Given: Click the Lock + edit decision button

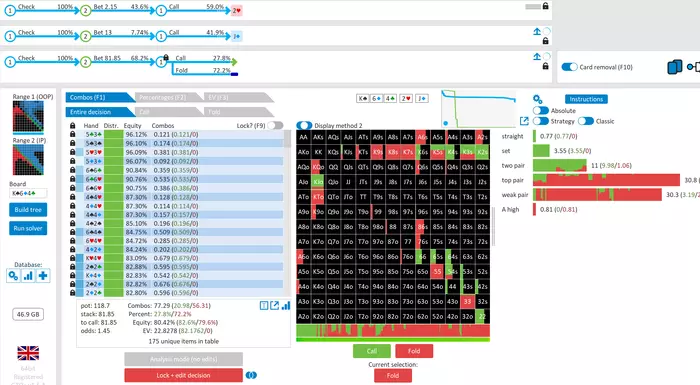Looking at the screenshot, I should click(183, 375).
